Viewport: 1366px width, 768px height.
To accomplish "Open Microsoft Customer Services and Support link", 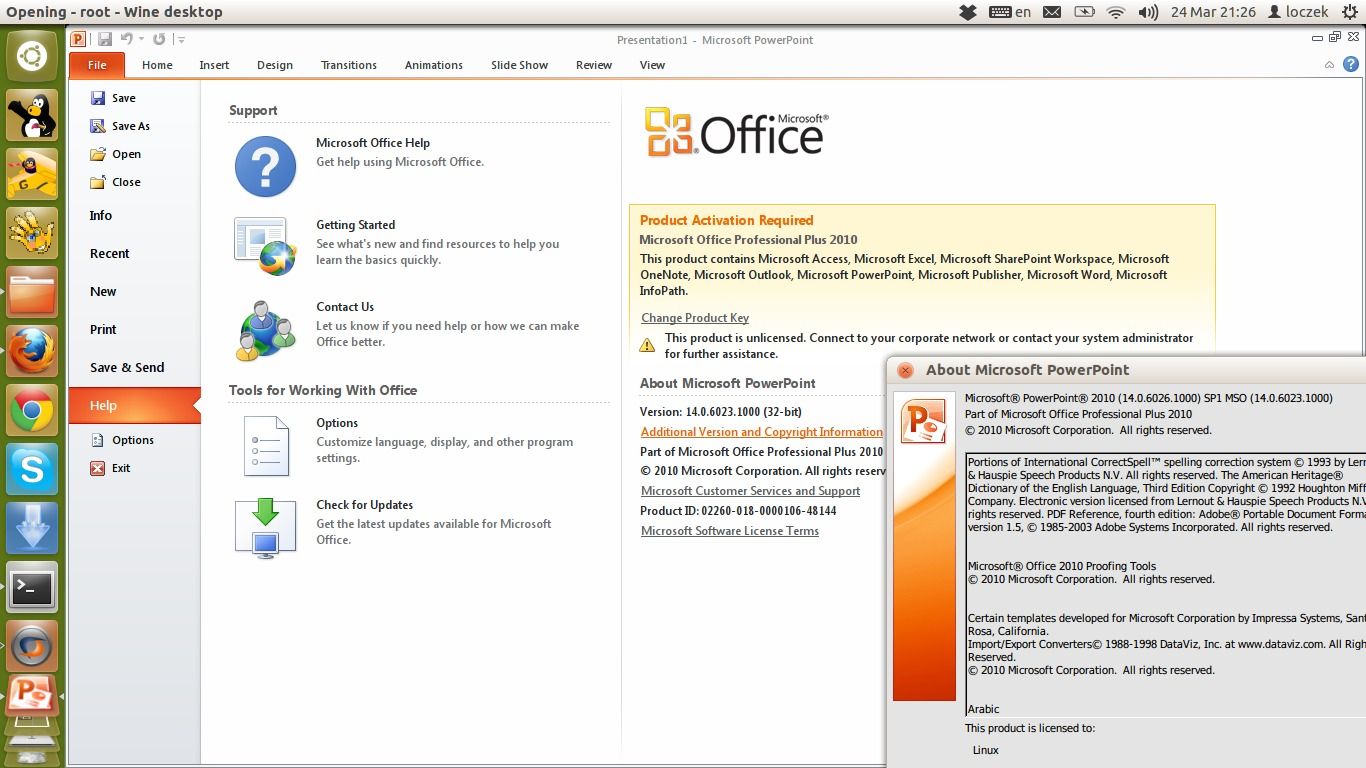I will pyautogui.click(x=751, y=491).
